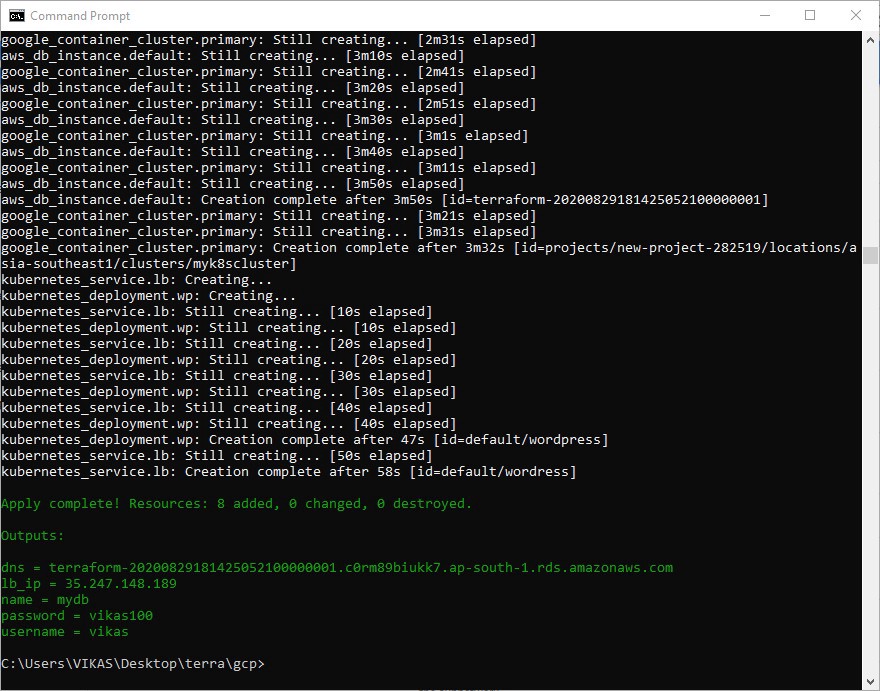The image size is (880, 691).
Task: Click the kubernetes_deployment.wp '[40s elapsed]' line
Action: [x=228, y=424]
